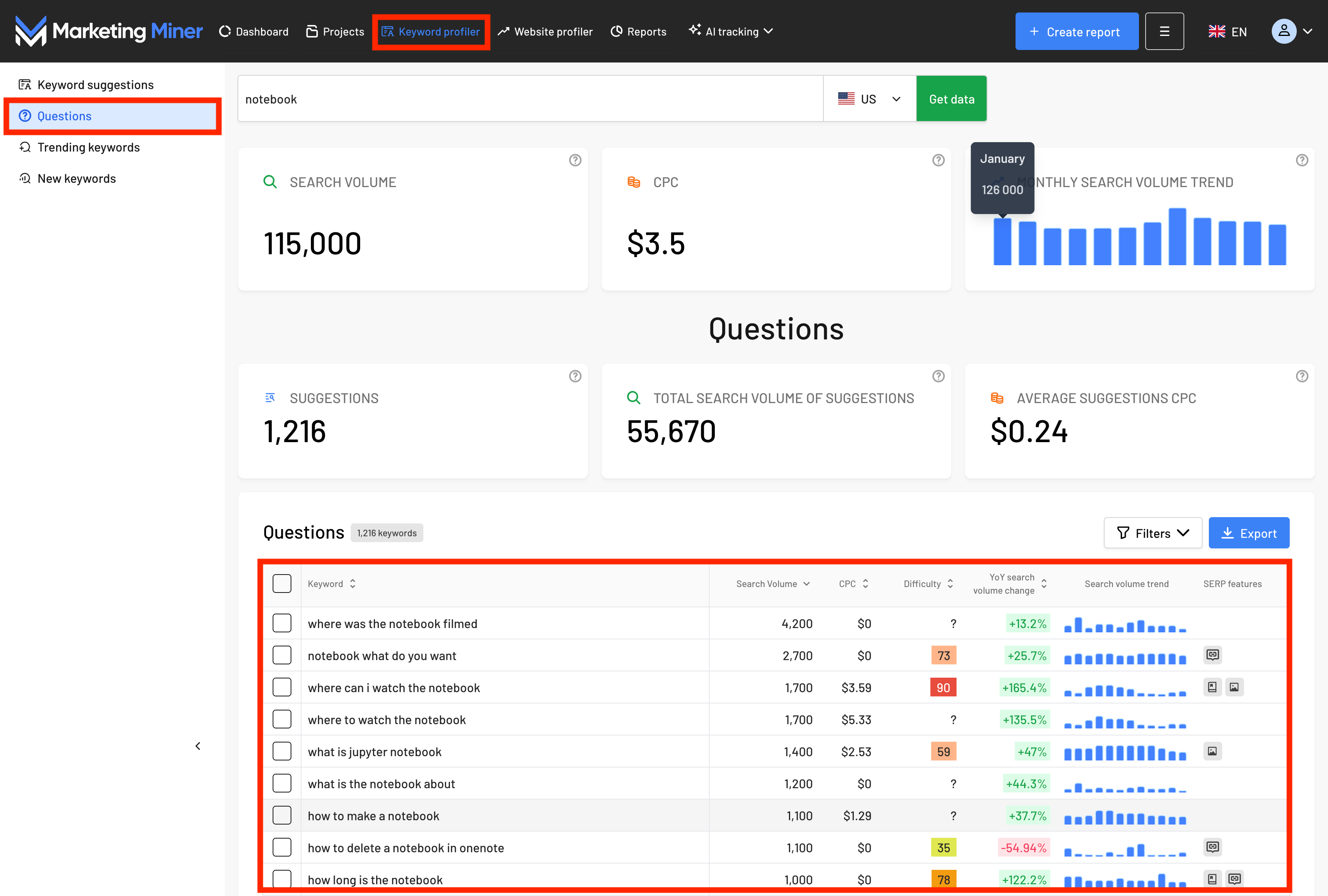Click CPC card help question icon
This screenshot has width=1328, height=896.
pos(938,160)
